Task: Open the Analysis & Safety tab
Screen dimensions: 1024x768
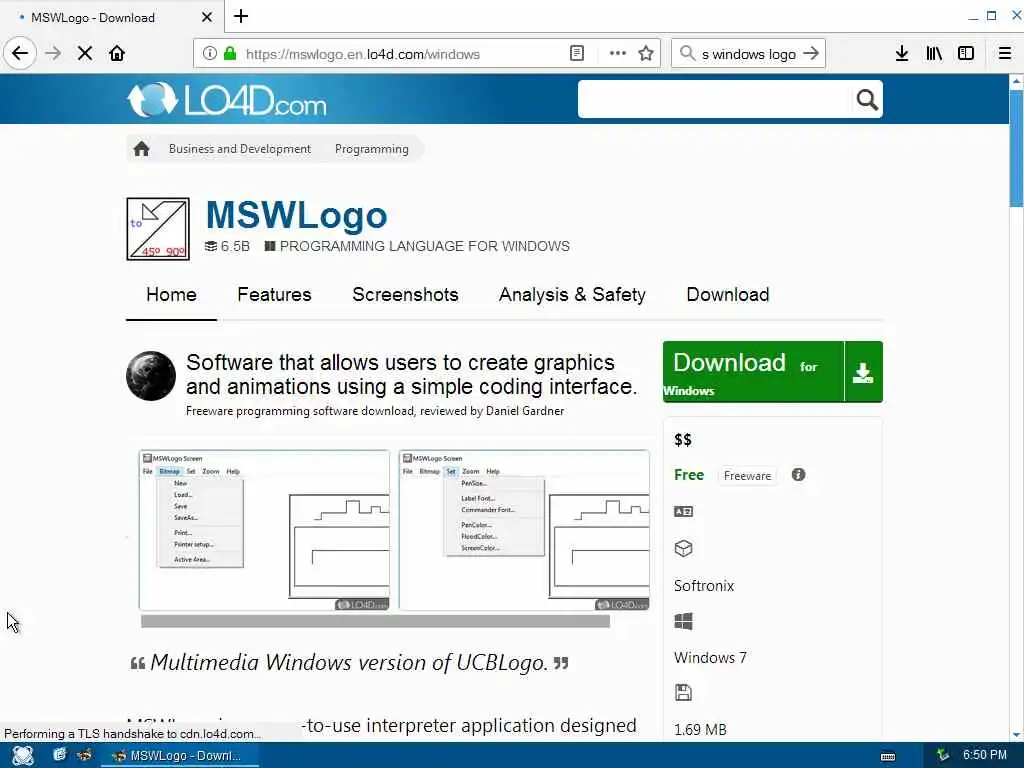Action: (x=572, y=295)
